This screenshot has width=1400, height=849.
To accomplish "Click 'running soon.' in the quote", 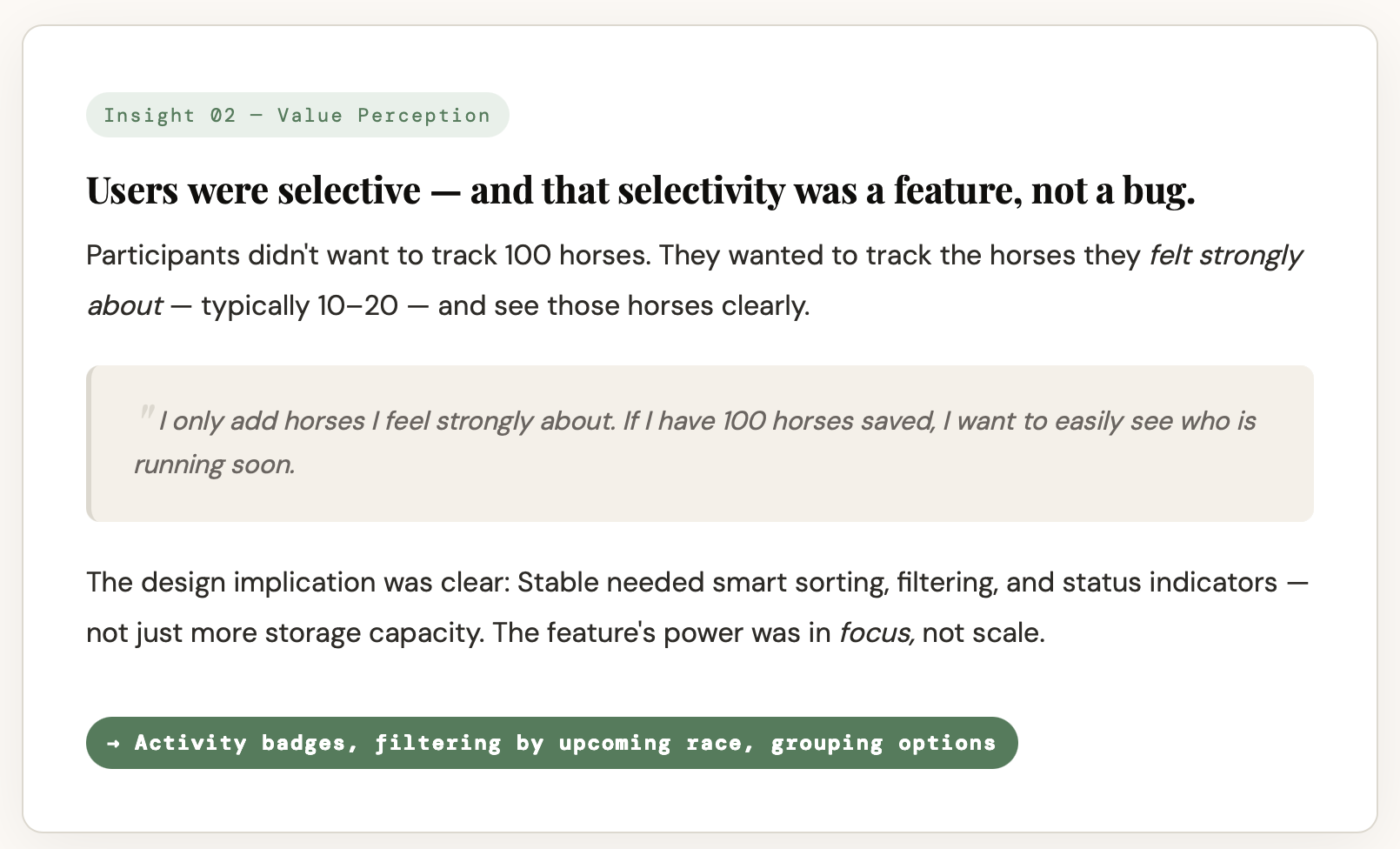I will point(214,465).
